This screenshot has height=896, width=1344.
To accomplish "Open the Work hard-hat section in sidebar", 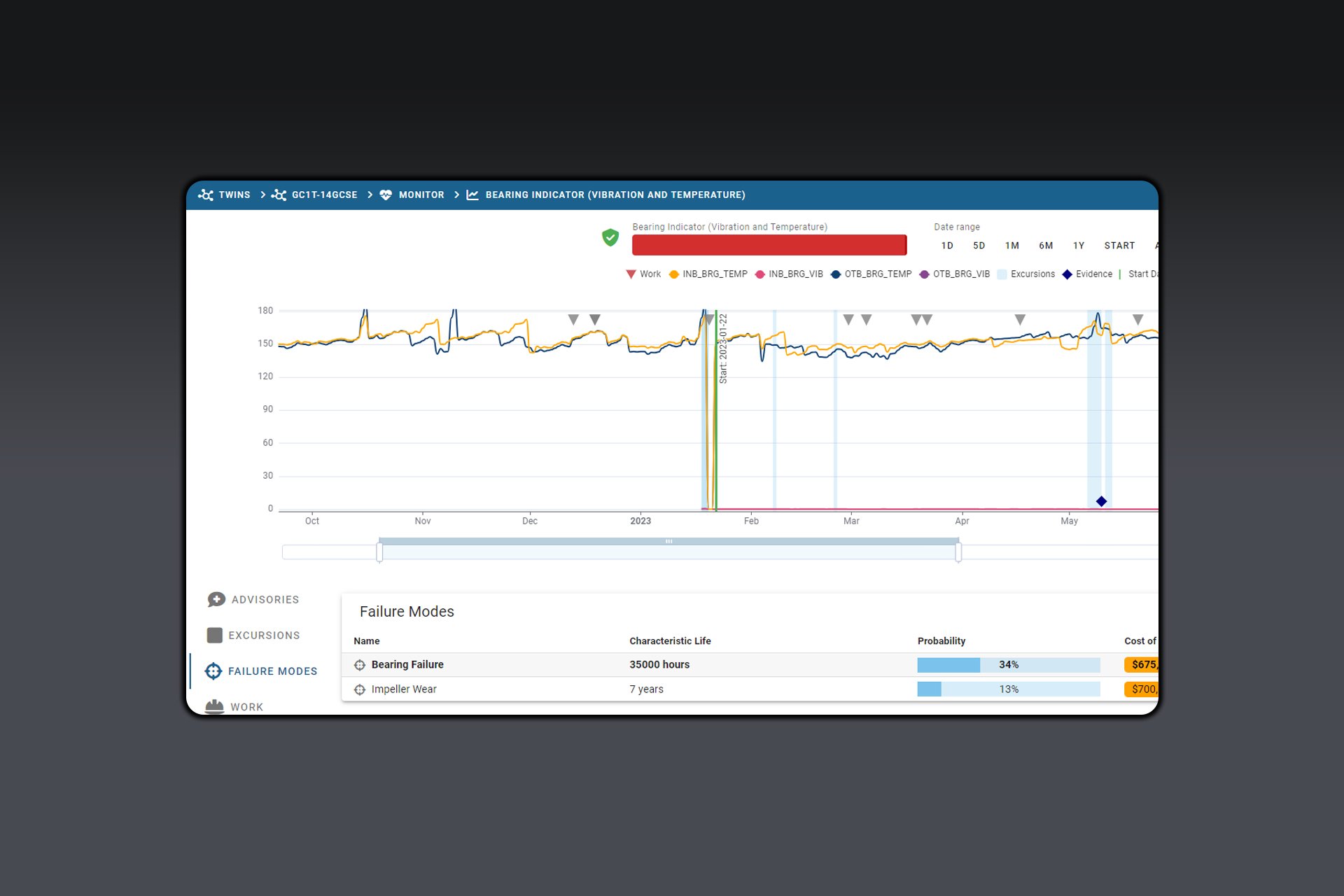I will point(214,706).
